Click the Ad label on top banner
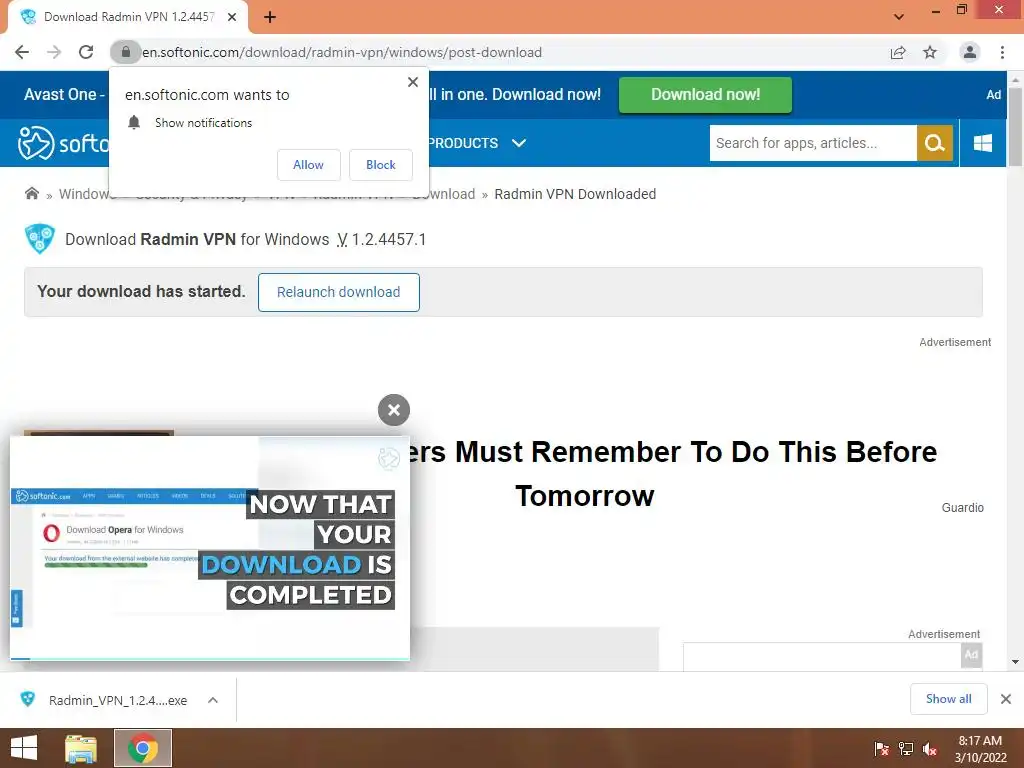1024x768 pixels. coord(993,95)
